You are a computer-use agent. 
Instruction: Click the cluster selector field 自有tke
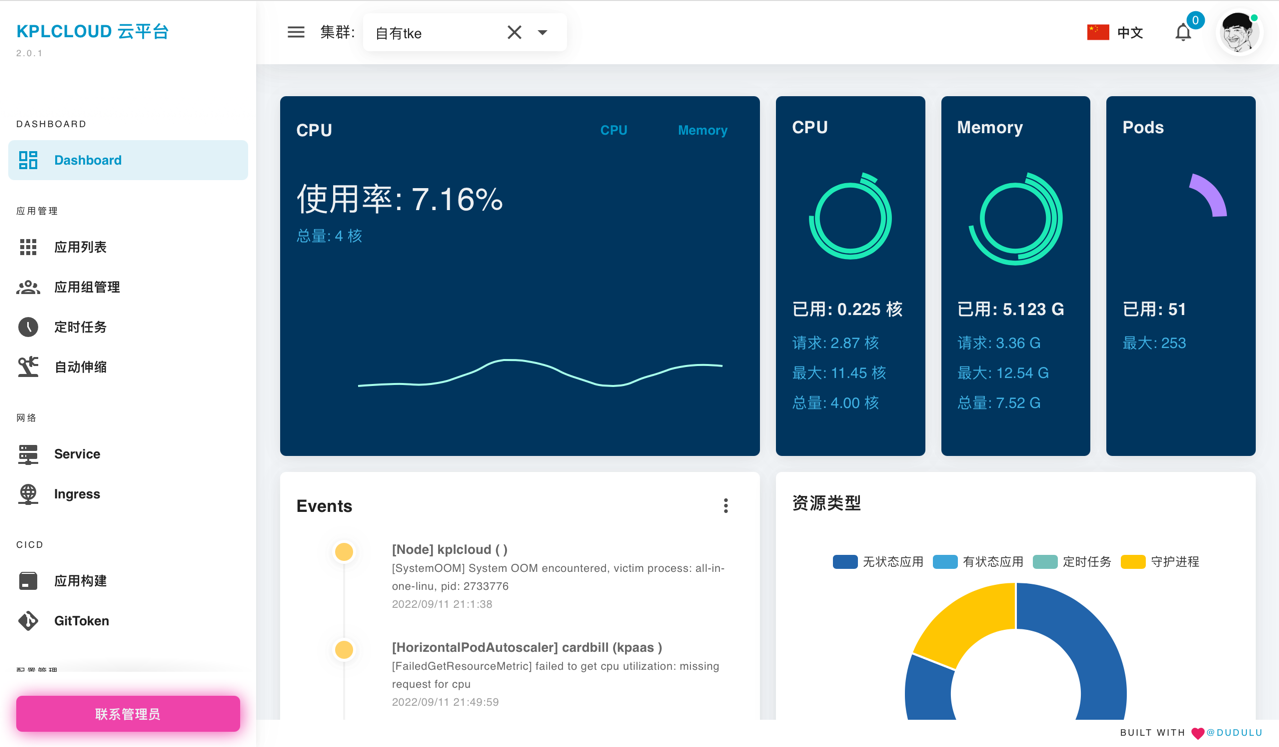(x=464, y=32)
